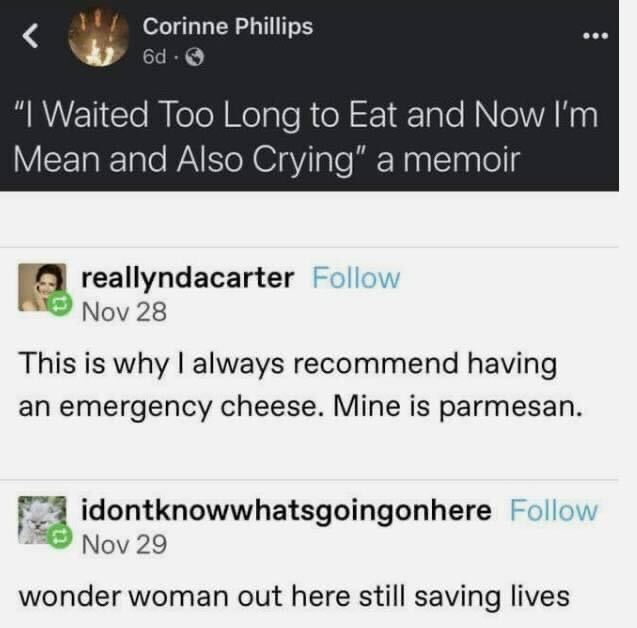Click the 6d post timestamp
Screen dimensions: 637x628
pyautogui.click(x=155, y=58)
